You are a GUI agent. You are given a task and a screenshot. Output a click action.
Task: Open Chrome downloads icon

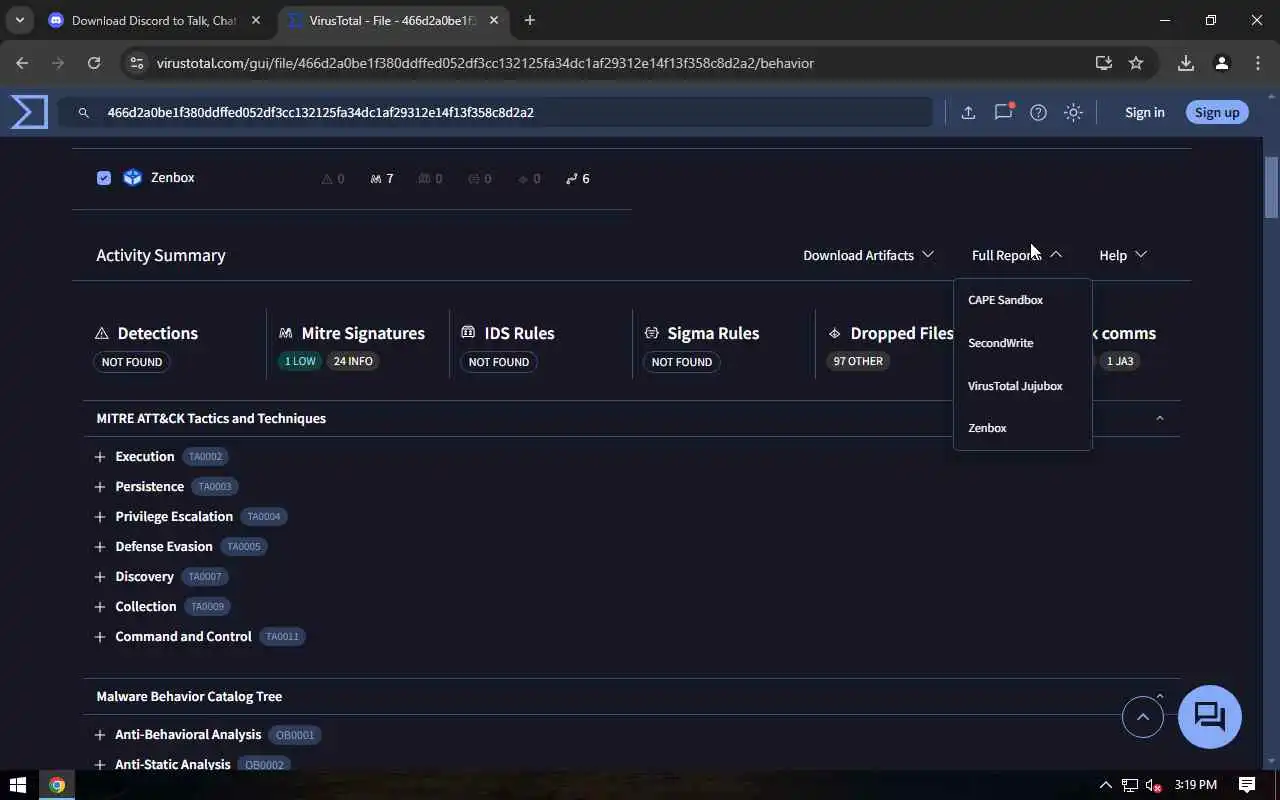(1185, 63)
